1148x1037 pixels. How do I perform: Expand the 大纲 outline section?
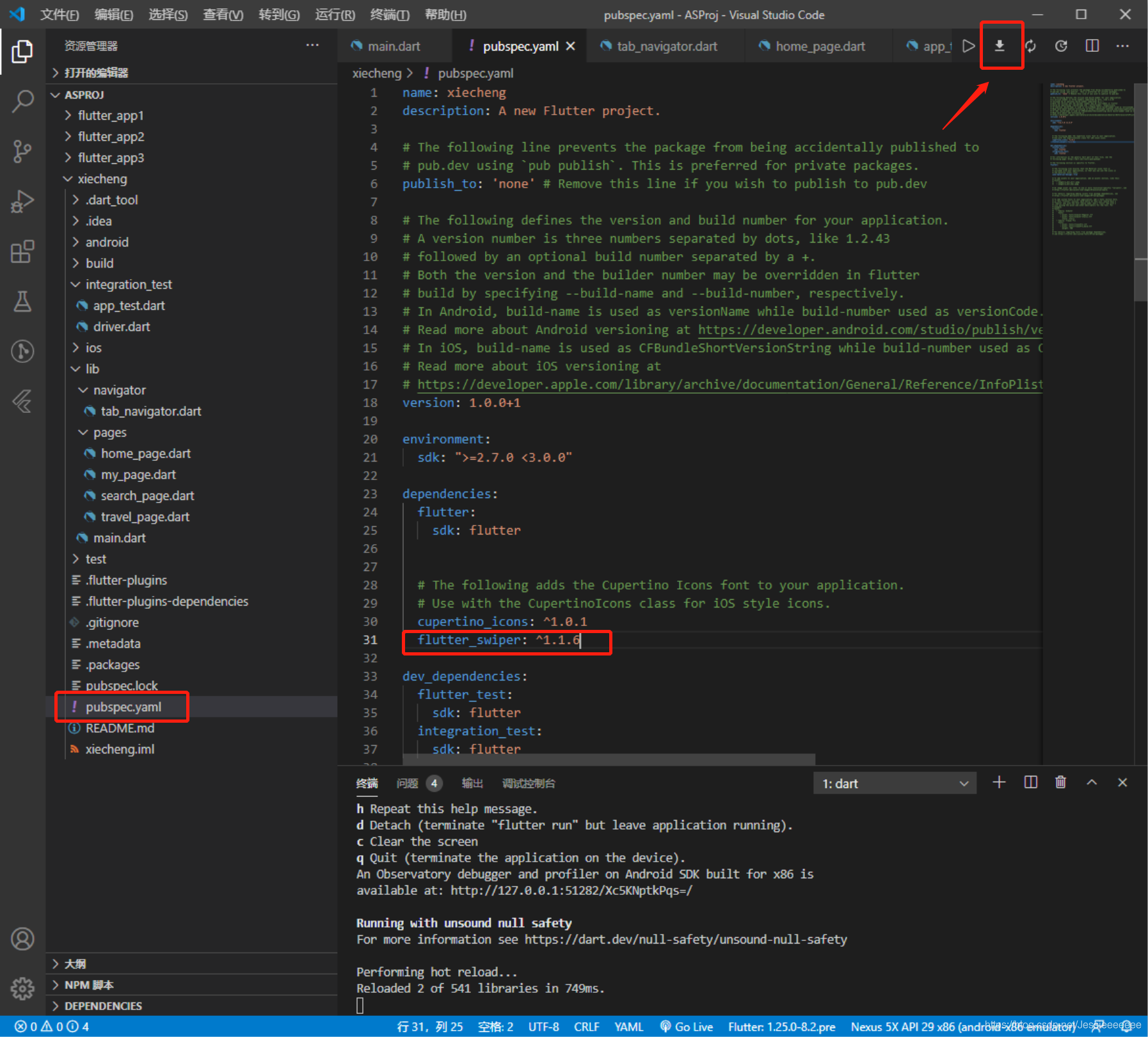(75, 963)
